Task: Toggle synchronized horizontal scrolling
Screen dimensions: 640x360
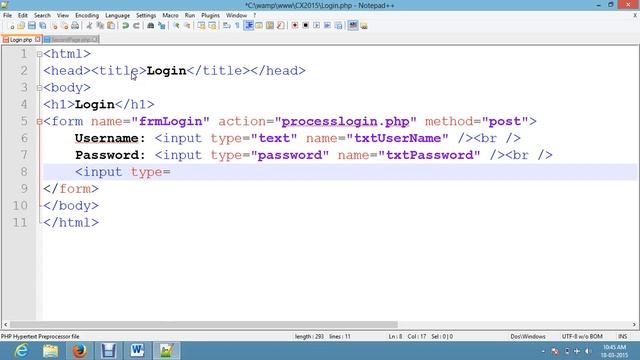Action: (x=212, y=26)
